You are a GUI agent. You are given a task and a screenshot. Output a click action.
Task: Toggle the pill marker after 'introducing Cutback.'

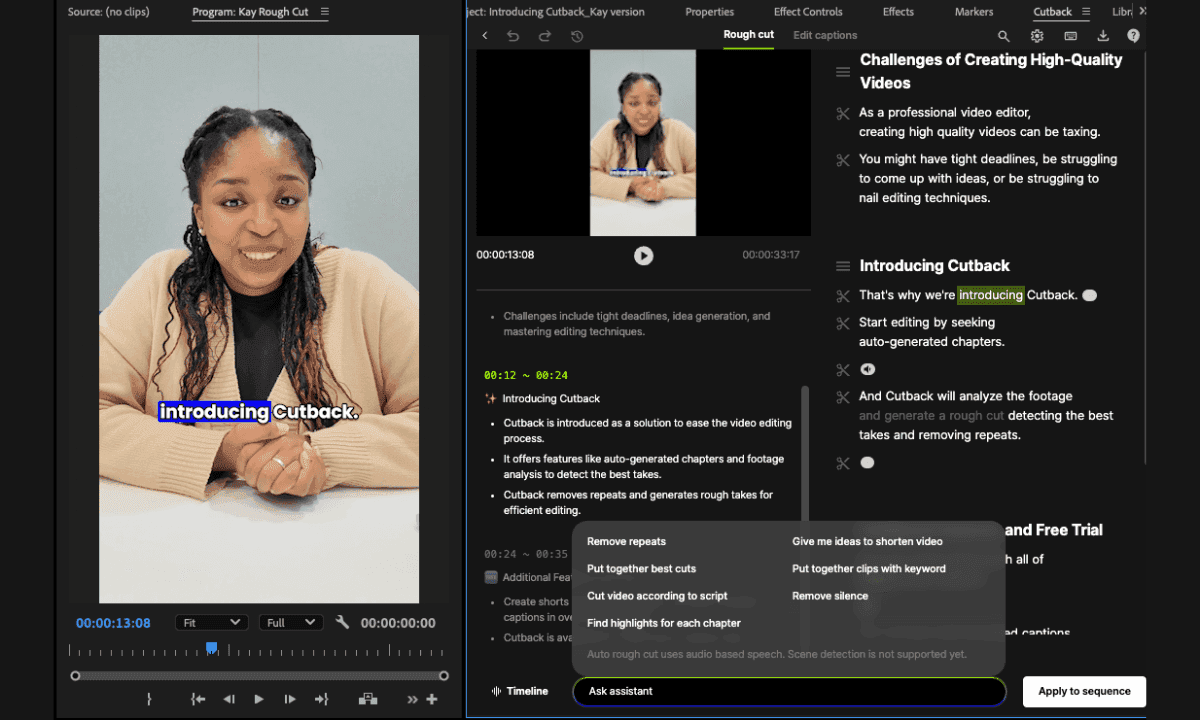(1090, 296)
